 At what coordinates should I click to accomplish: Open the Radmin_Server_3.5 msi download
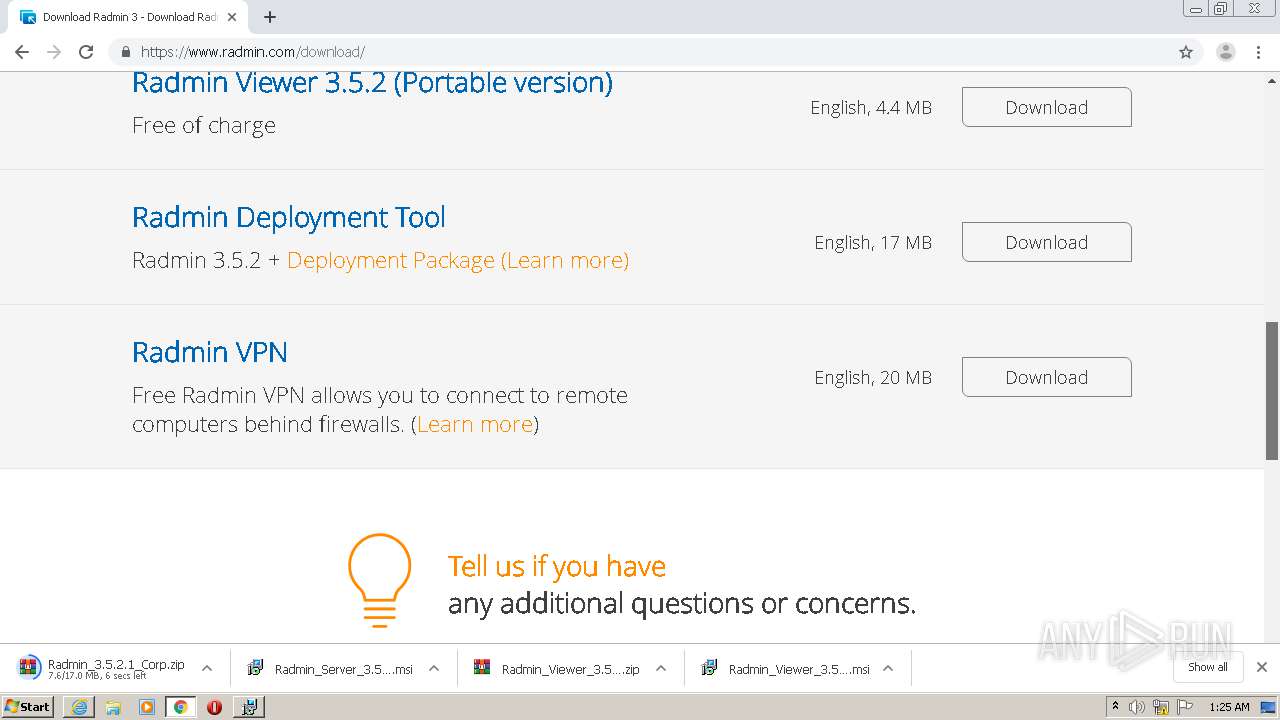pos(331,669)
